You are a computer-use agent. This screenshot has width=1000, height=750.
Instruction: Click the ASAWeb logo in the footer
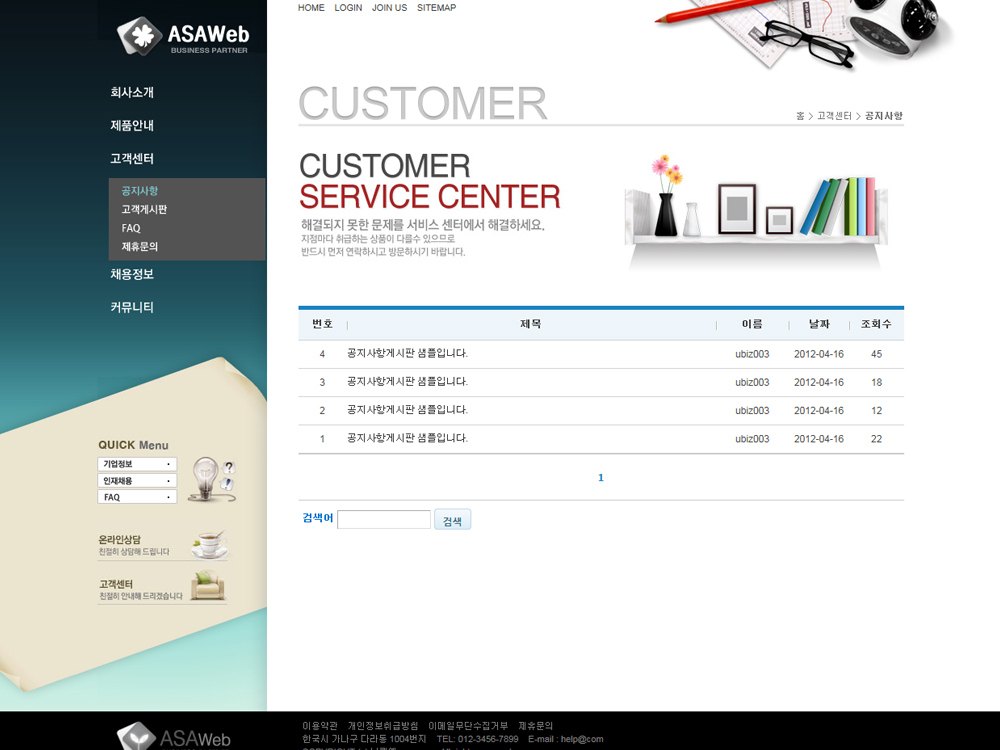coord(175,737)
